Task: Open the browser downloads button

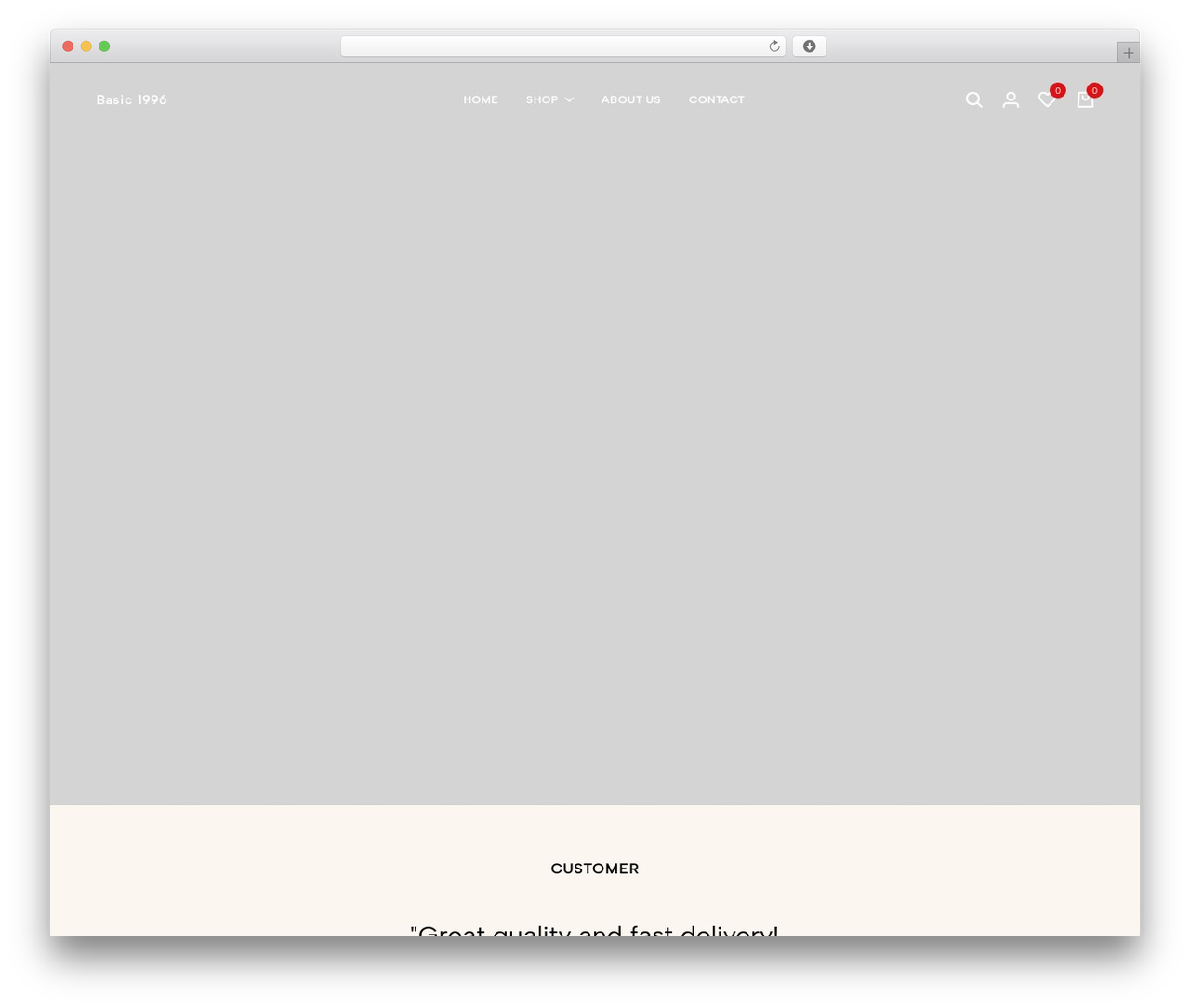Action: (809, 46)
